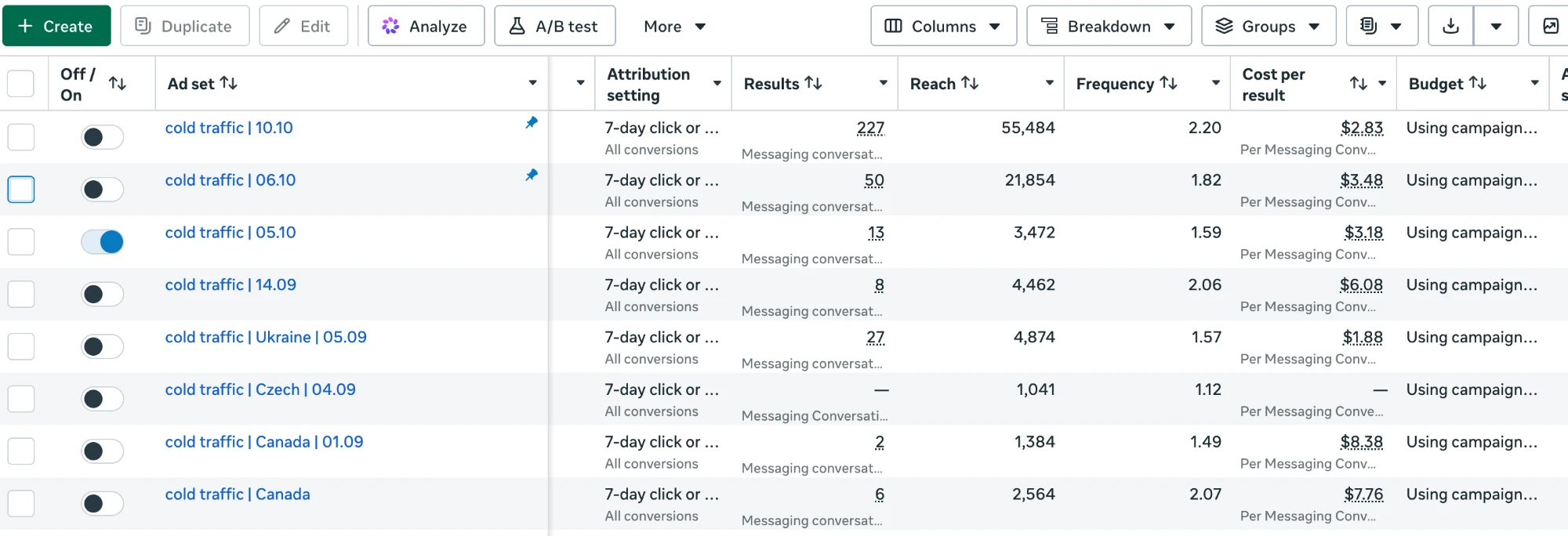Click the reports document icon dropdown
The image size is (1568, 536).
1381,26
